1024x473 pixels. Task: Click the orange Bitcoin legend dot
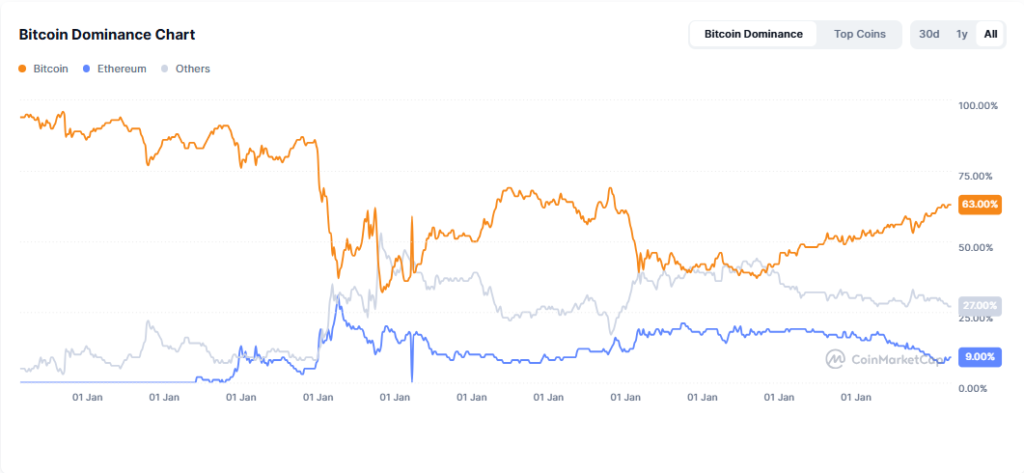pos(24,69)
